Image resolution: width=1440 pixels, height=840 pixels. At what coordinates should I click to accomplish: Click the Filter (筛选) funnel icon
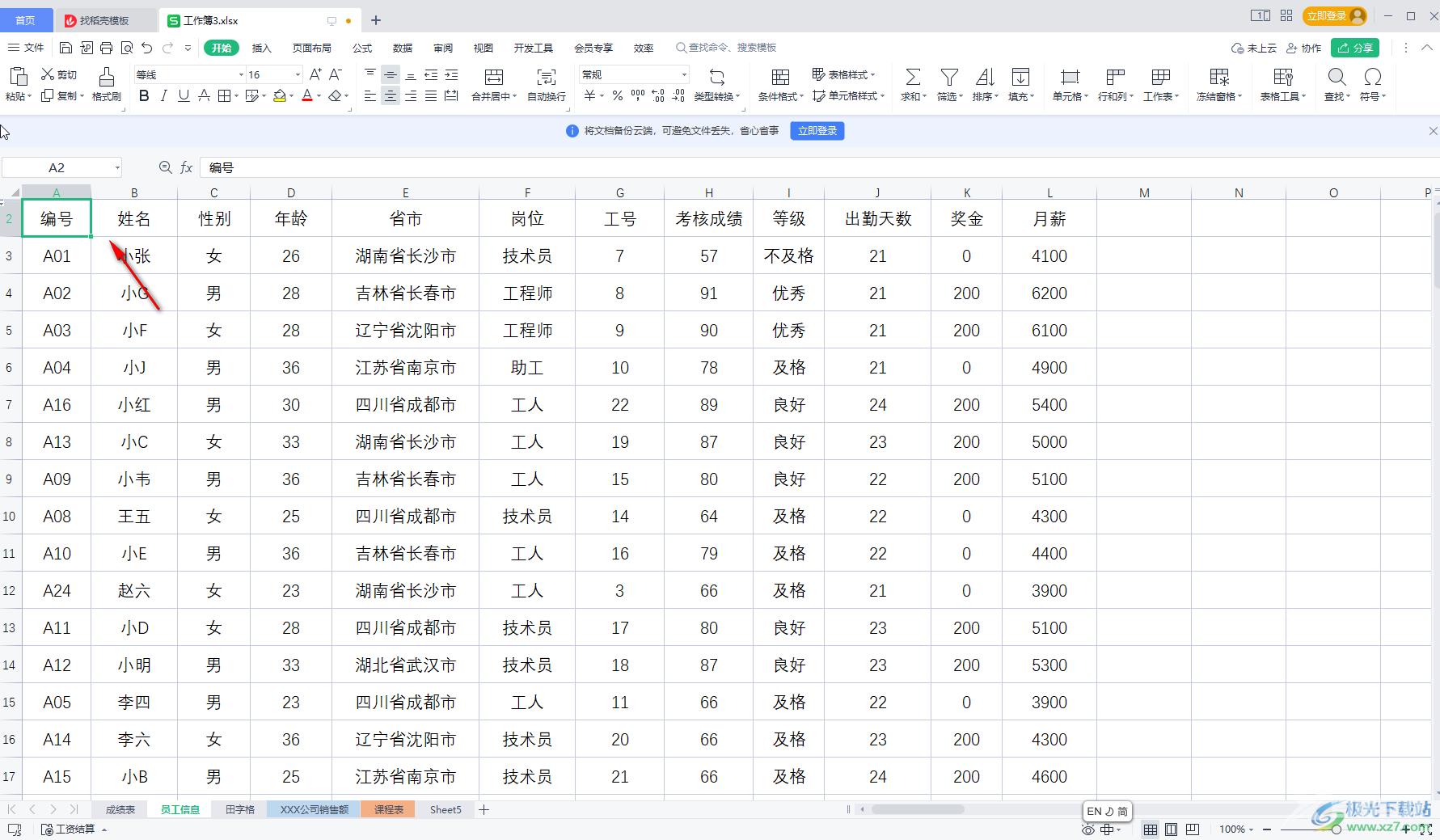(x=949, y=78)
